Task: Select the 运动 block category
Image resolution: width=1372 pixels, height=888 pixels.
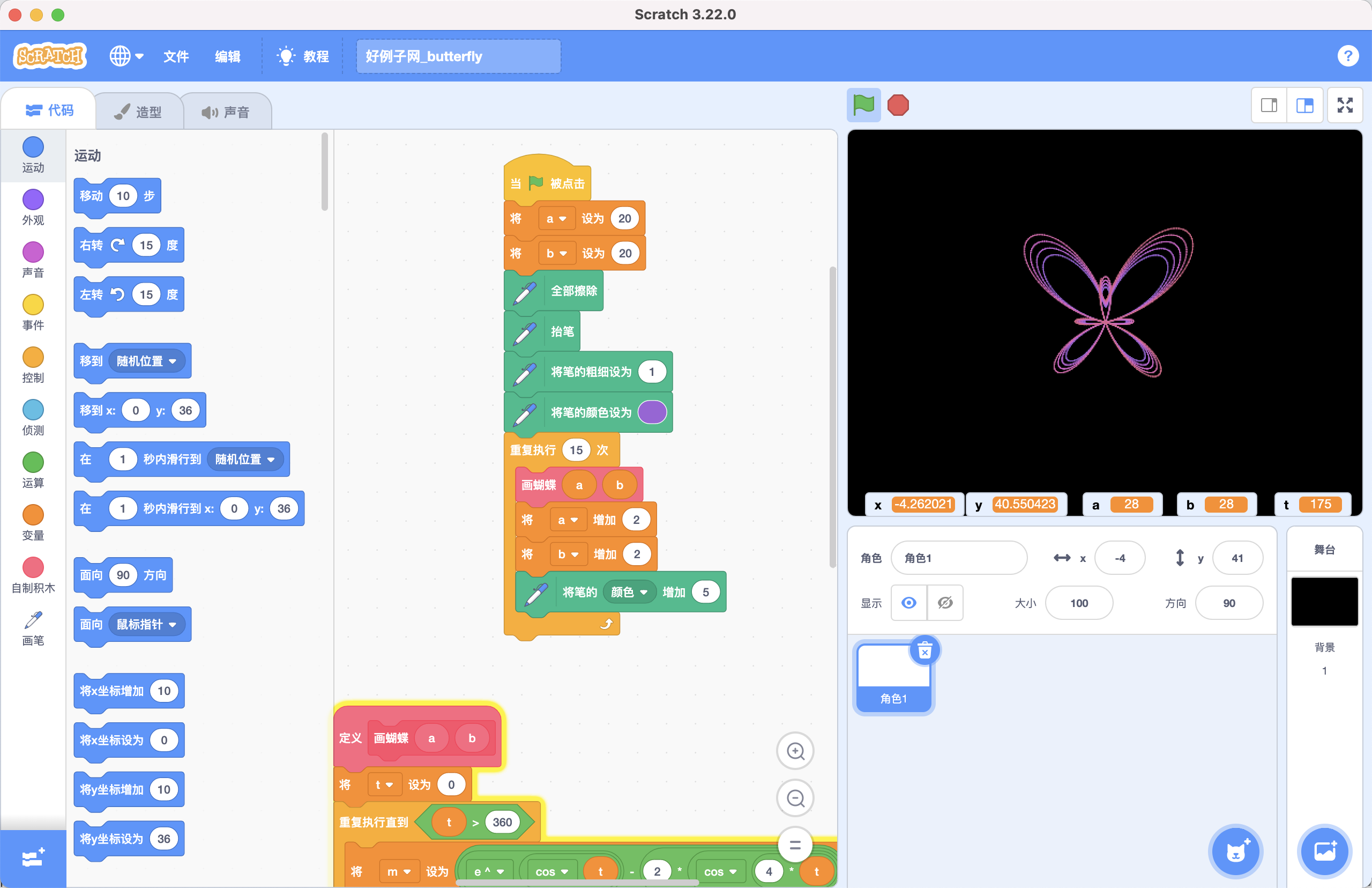Action: click(x=33, y=154)
